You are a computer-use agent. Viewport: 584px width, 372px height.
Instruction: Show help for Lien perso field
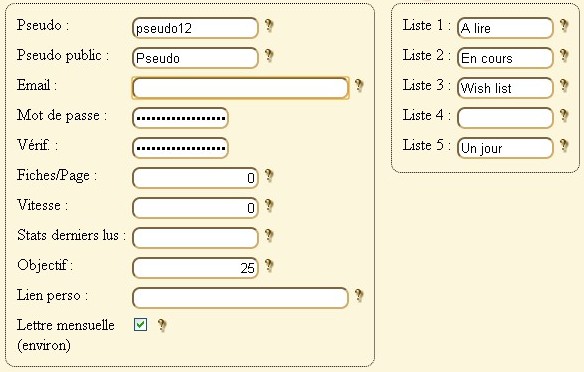[x=359, y=296]
